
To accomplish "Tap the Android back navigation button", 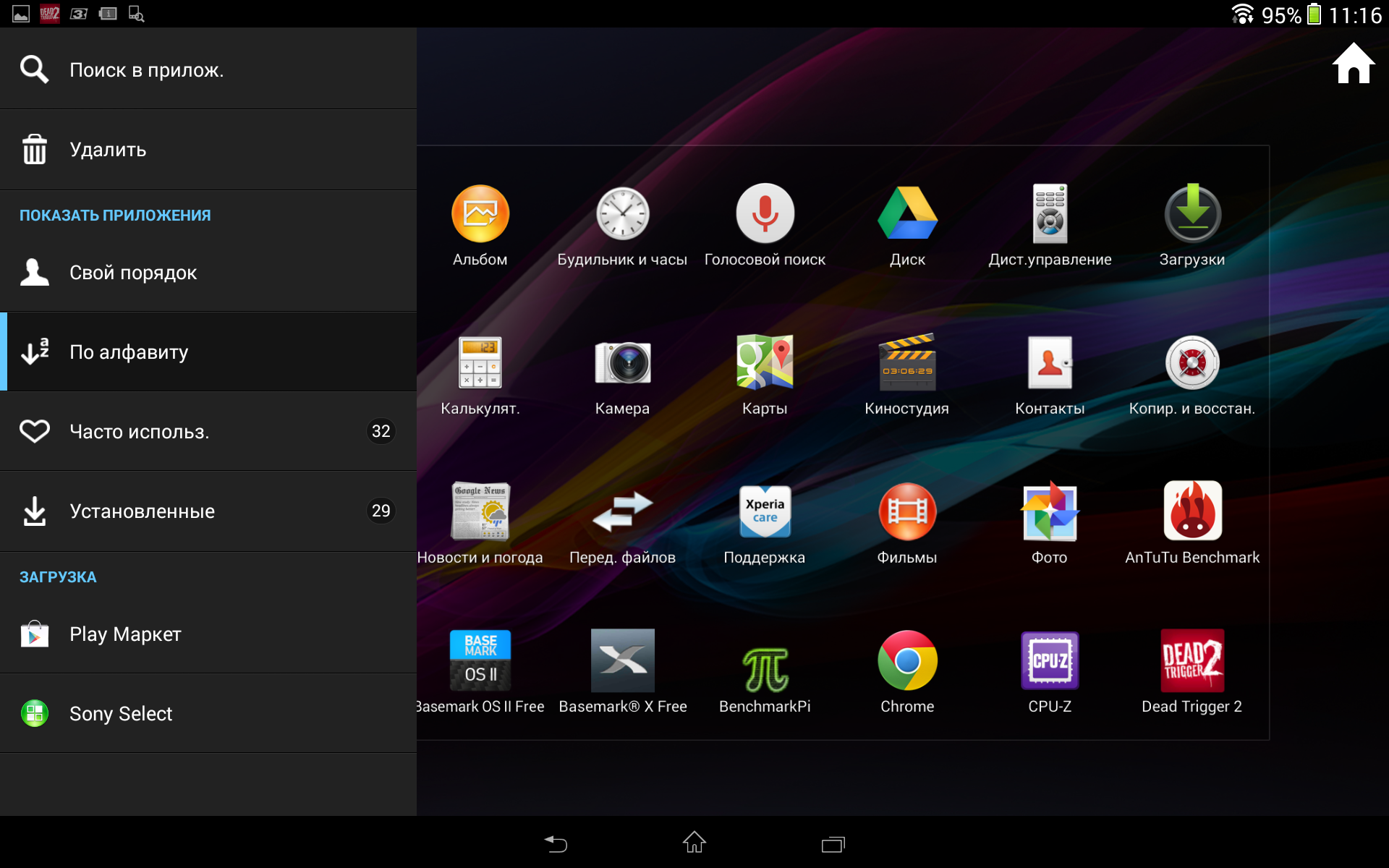I will point(556,843).
